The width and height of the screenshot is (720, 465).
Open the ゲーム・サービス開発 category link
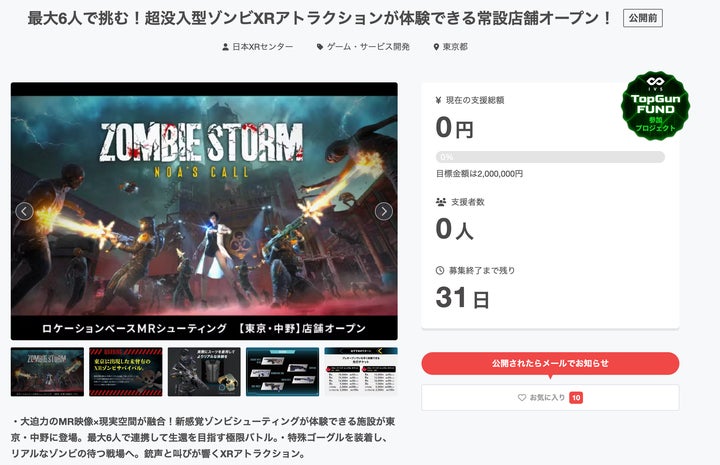click(368, 47)
